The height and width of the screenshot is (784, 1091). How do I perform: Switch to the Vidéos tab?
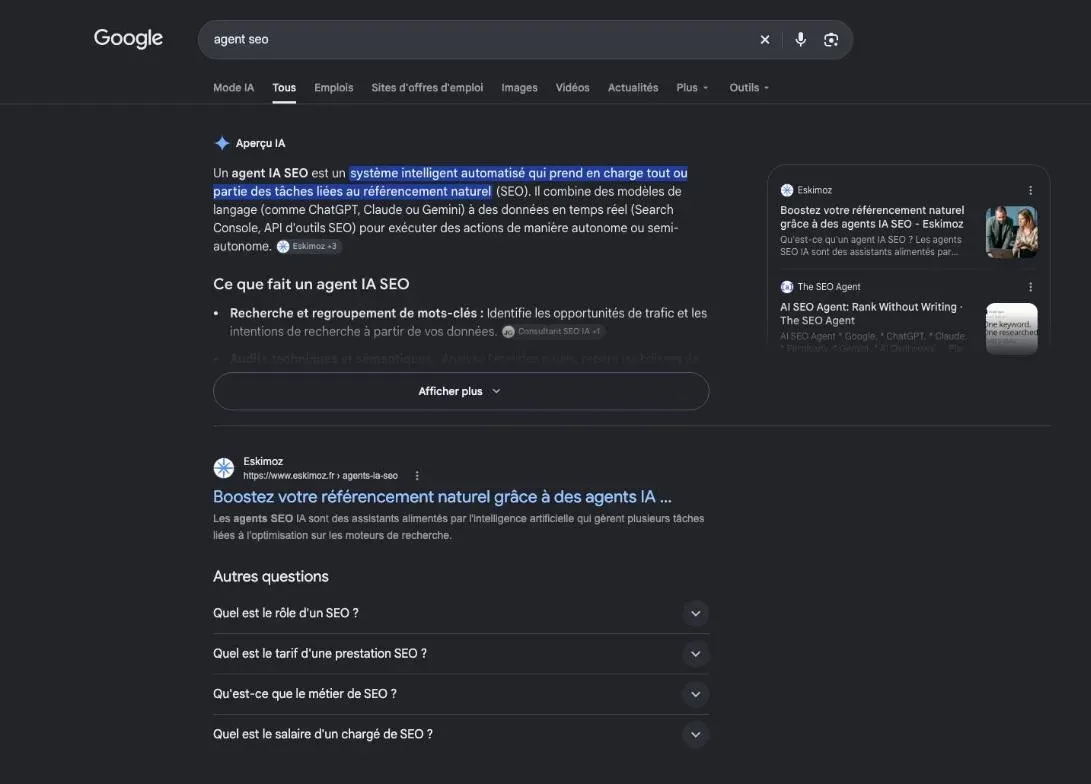point(572,88)
